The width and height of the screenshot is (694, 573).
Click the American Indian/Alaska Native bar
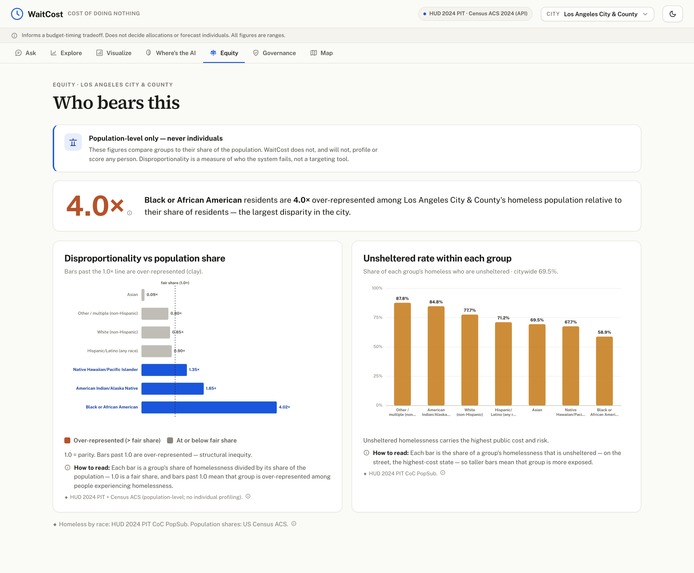173,388
